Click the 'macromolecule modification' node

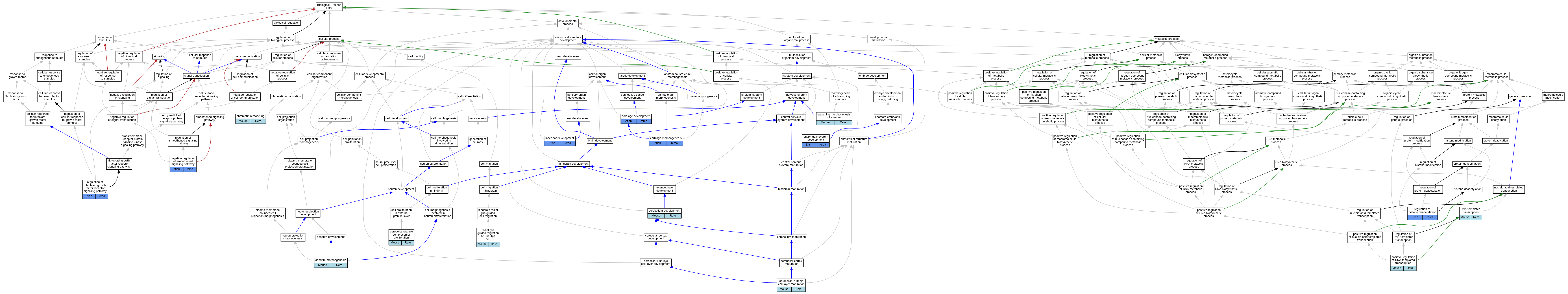pyautogui.click(x=1553, y=96)
